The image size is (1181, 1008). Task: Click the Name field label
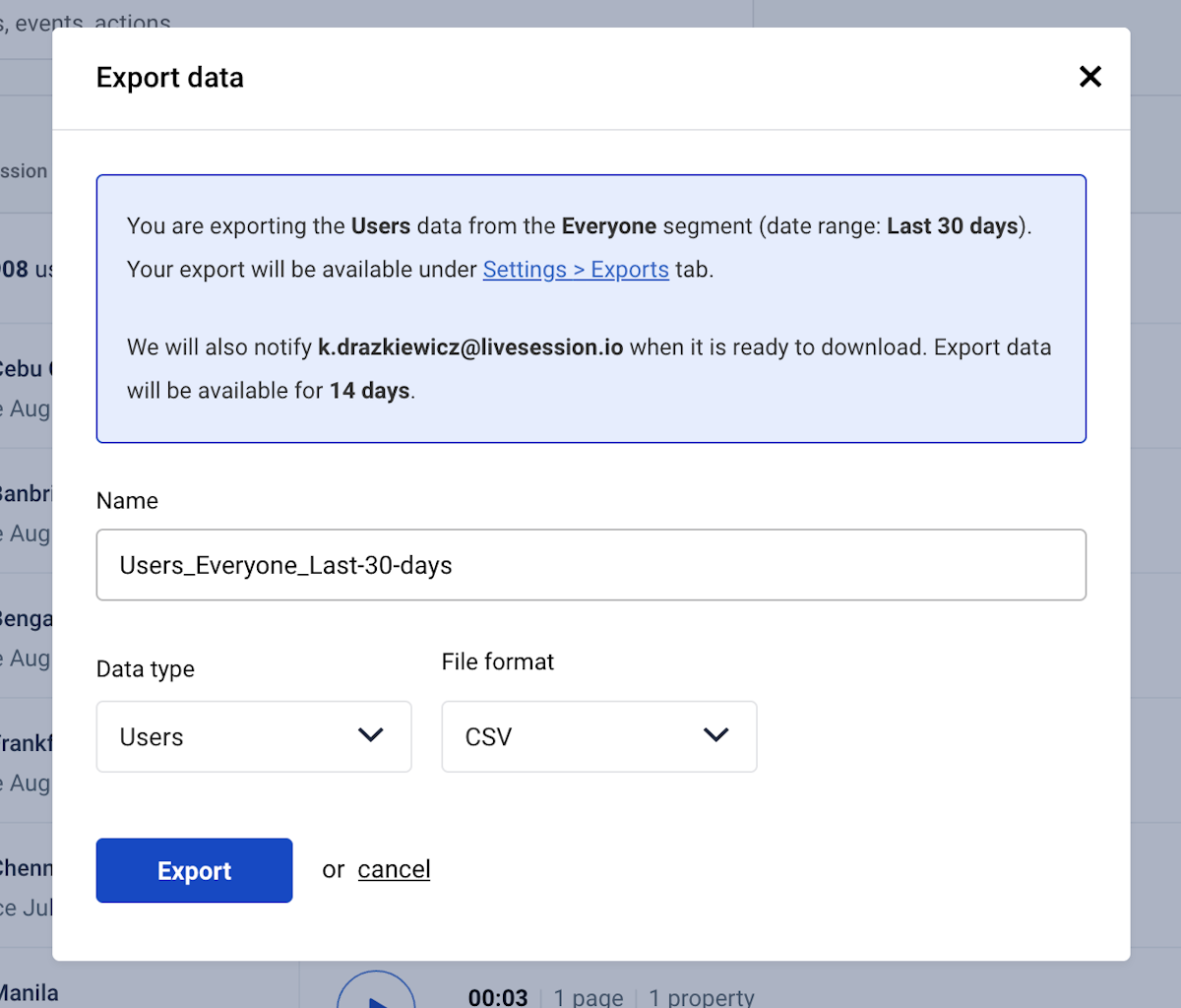point(127,501)
